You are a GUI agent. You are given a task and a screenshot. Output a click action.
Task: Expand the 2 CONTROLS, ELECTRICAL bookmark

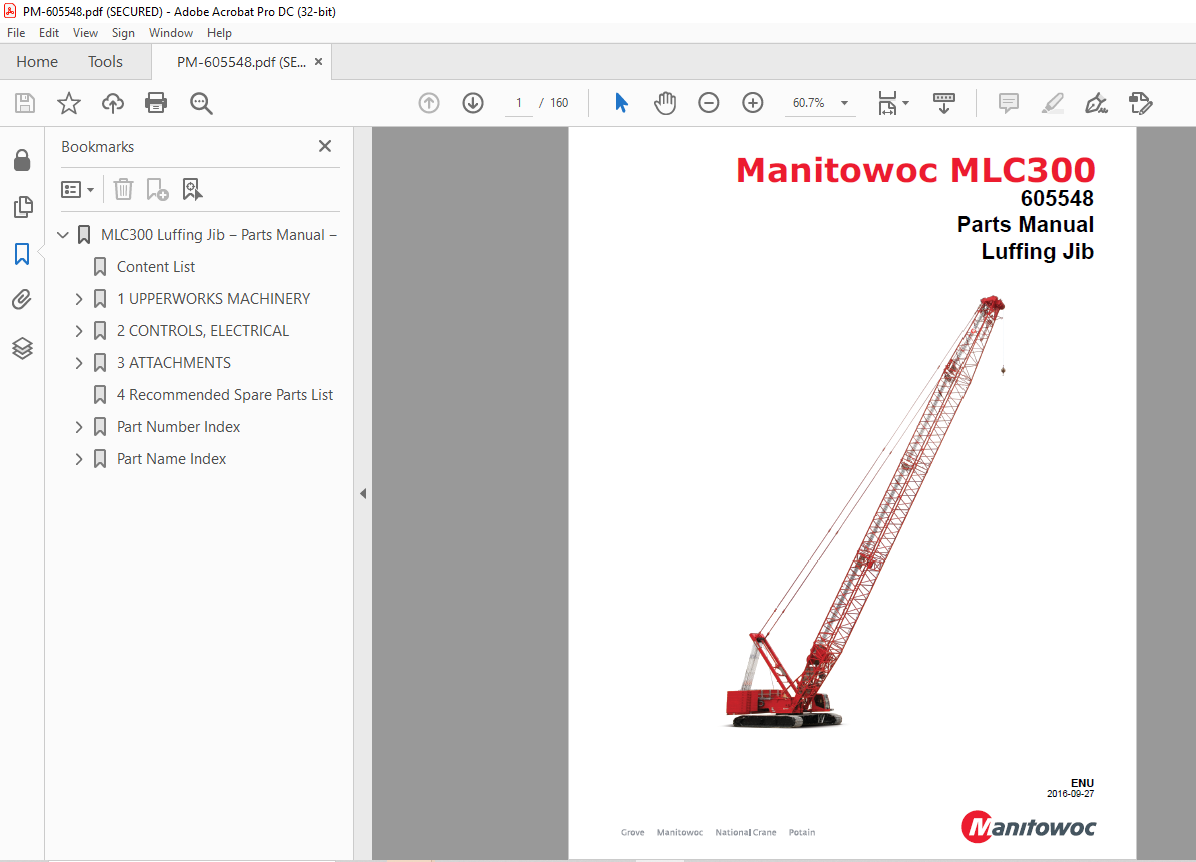(x=79, y=331)
